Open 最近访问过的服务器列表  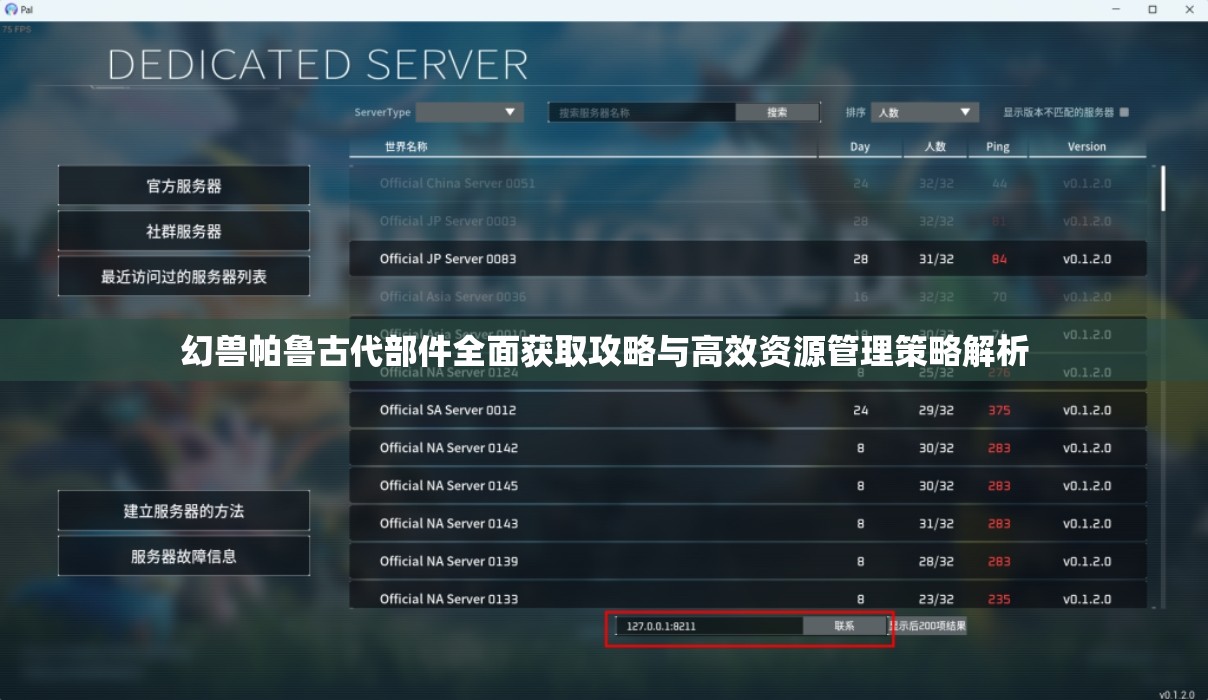(x=184, y=276)
